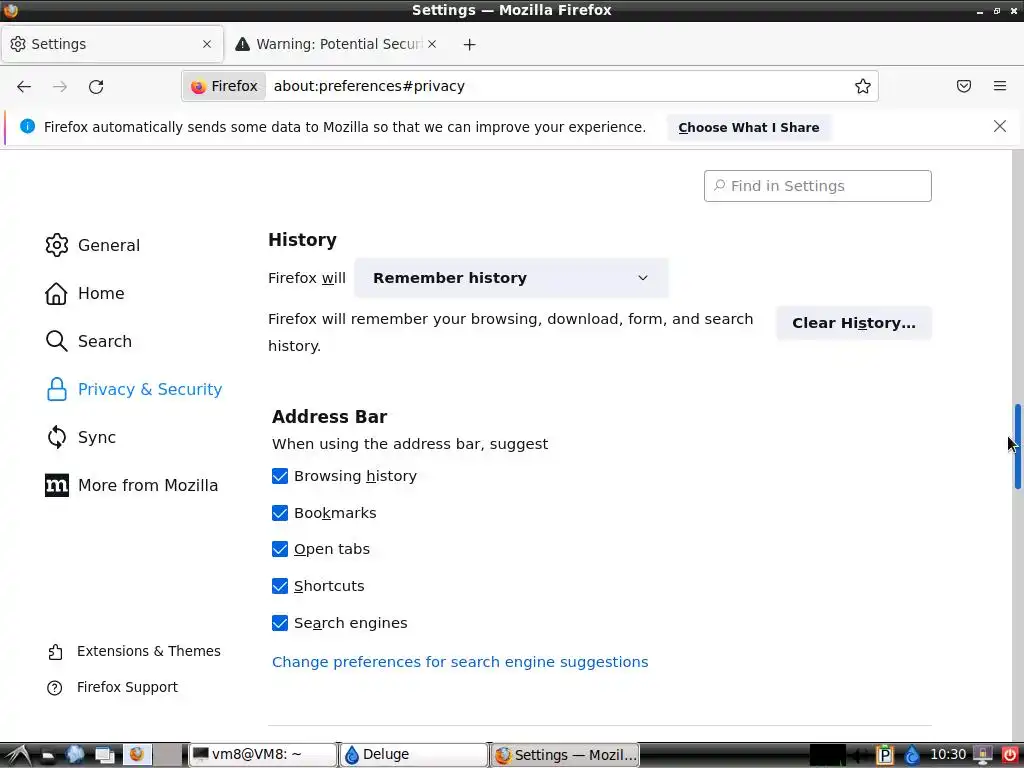Launch Firefox from taskbar quick launcher
Screen dimensions: 1024x768
point(136,754)
